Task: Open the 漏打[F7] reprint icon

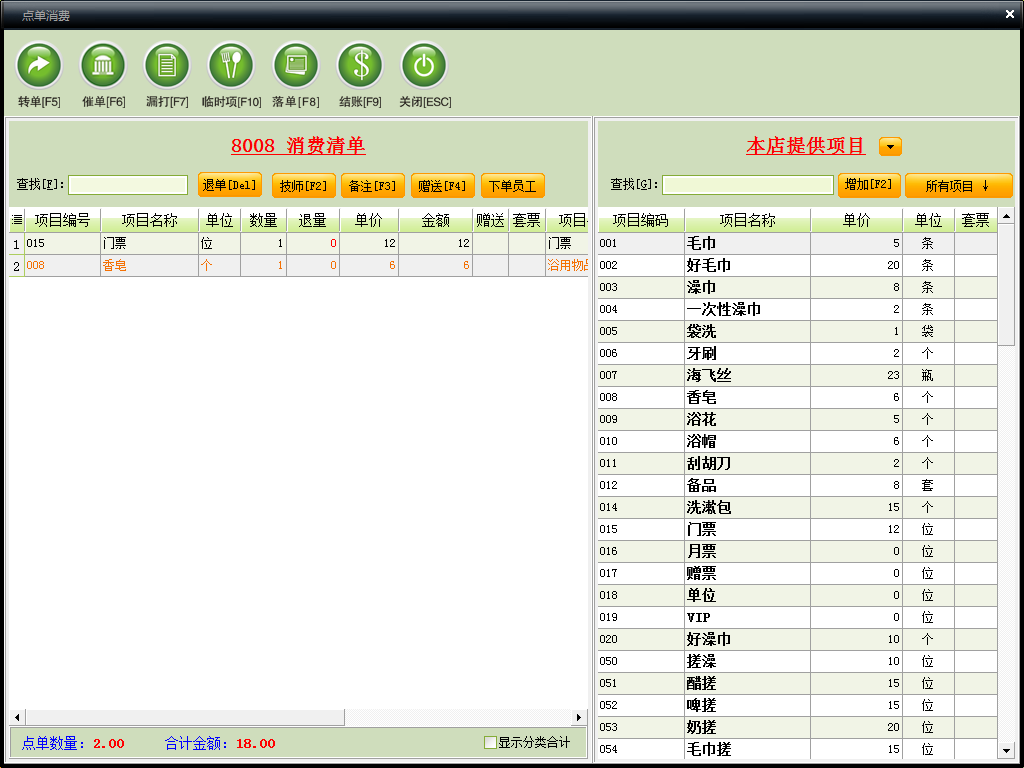Action: (x=167, y=65)
